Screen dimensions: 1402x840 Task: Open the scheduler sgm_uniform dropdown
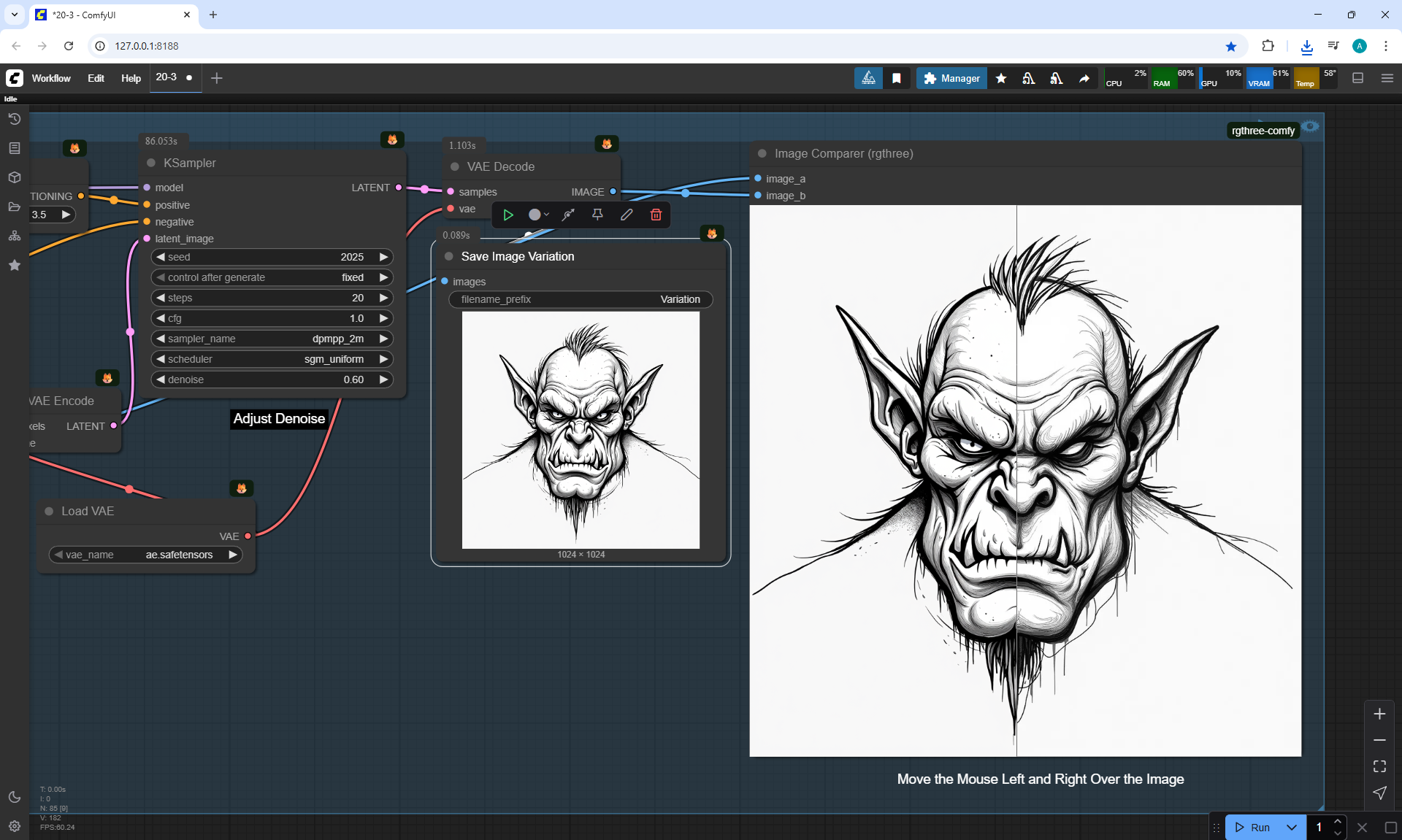272,359
